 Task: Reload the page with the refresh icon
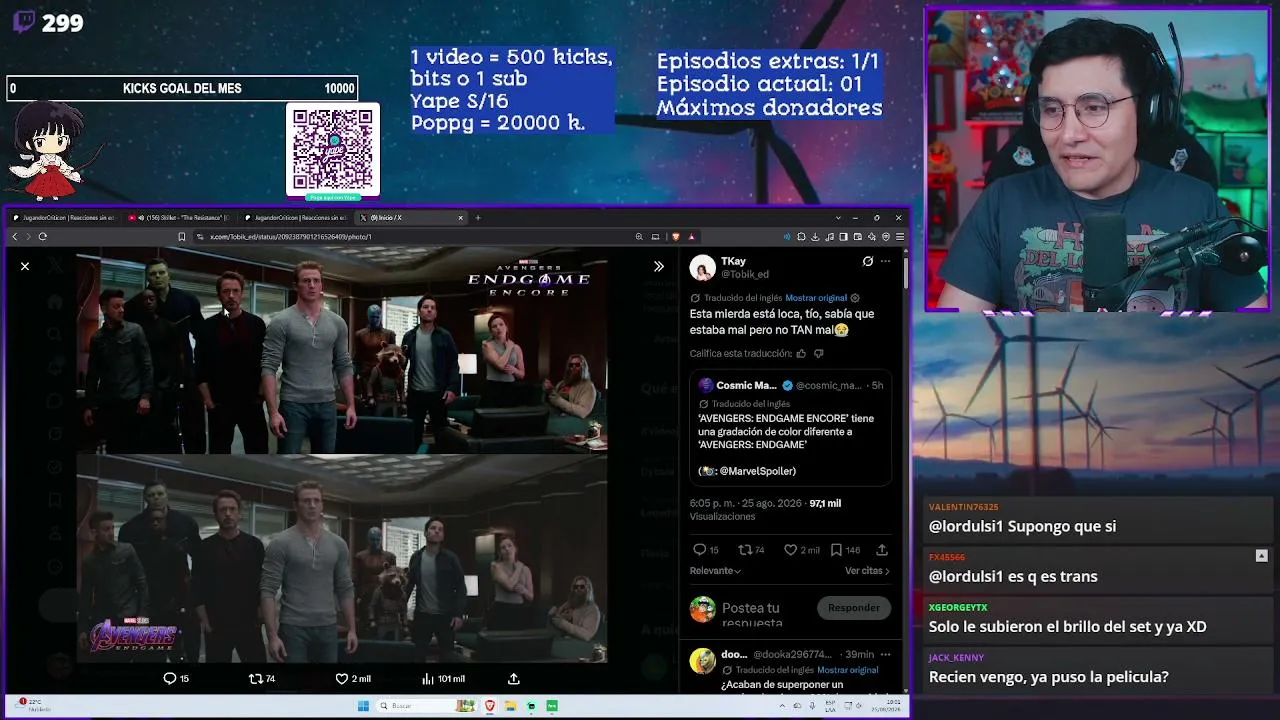tap(43, 237)
